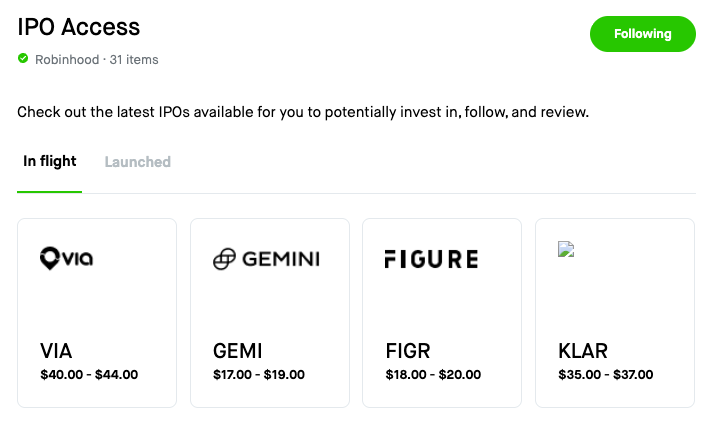Click the KLAR ticker symbol text
The image size is (725, 431).
coord(583,351)
